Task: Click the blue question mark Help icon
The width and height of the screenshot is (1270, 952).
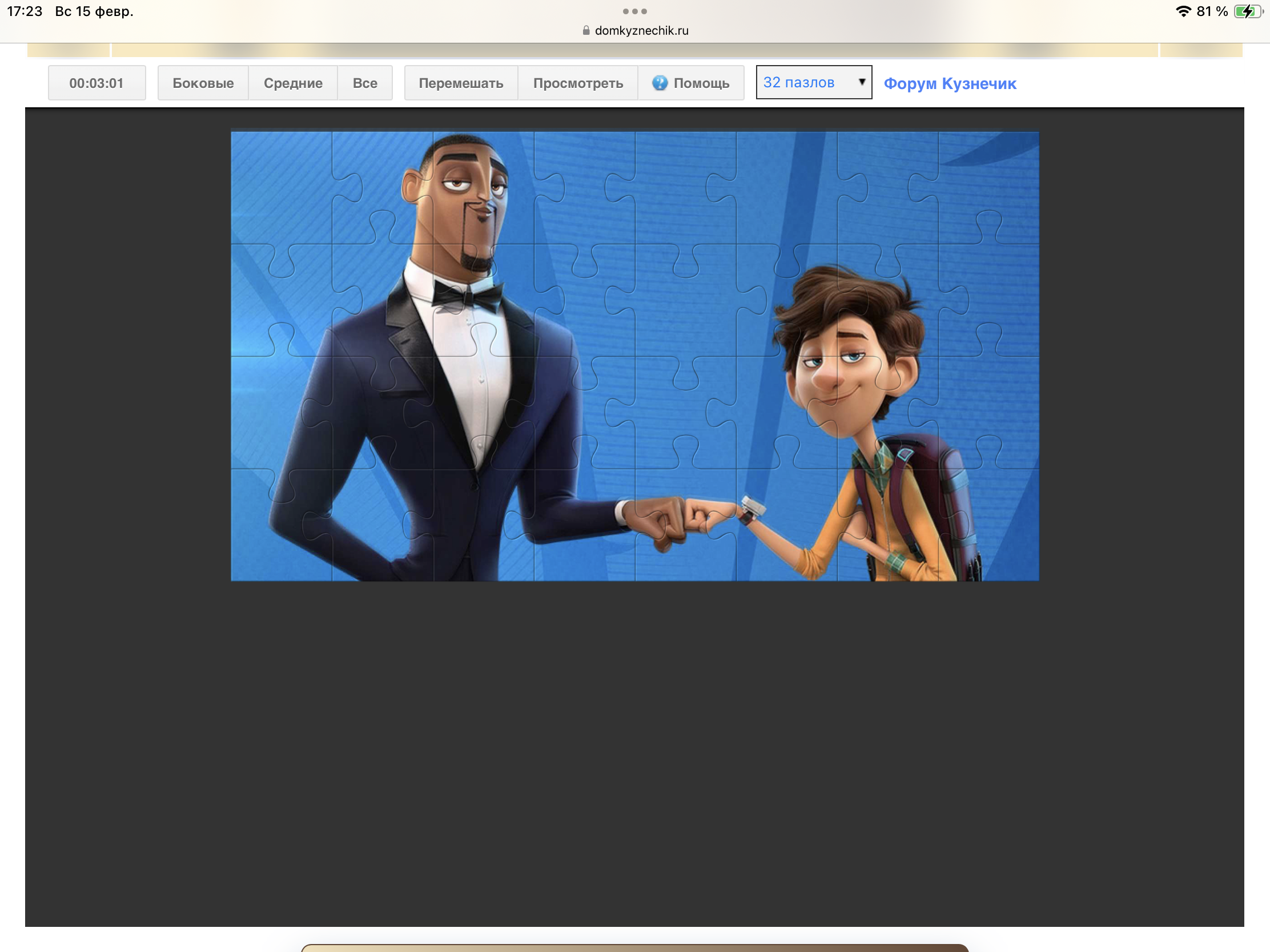Action: [x=660, y=83]
